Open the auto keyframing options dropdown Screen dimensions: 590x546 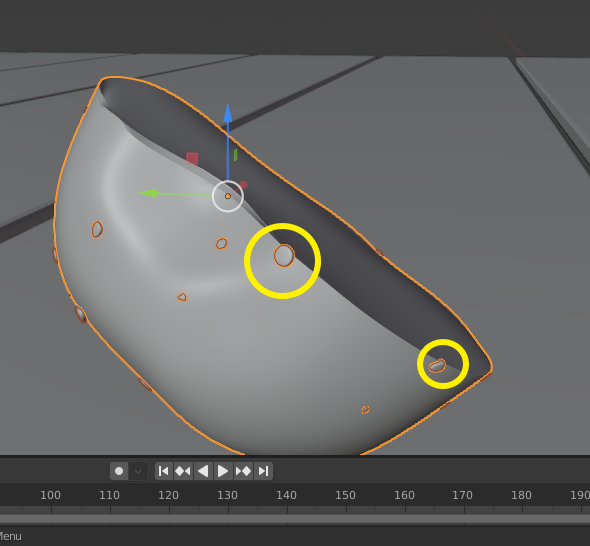[x=138, y=471]
